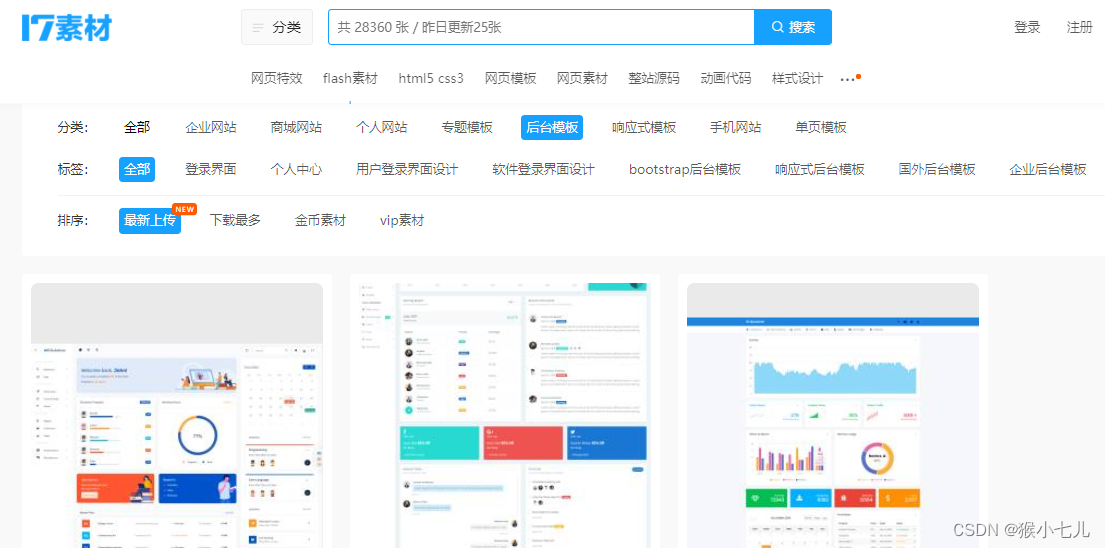The height and width of the screenshot is (548, 1105).
Task: Click the blue 搜索 search button
Action: (x=793, y=27)
